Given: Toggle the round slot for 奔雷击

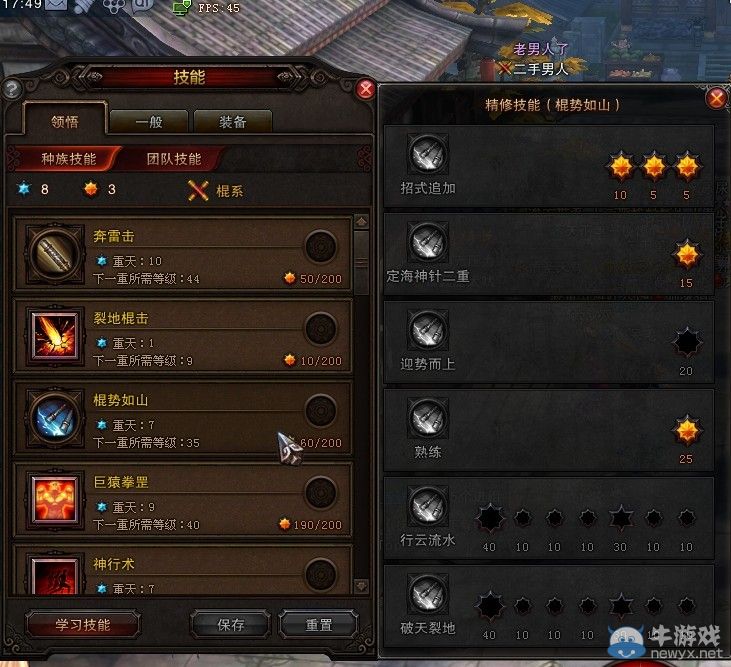Looking at the screenshot, I should coord(321,246).
